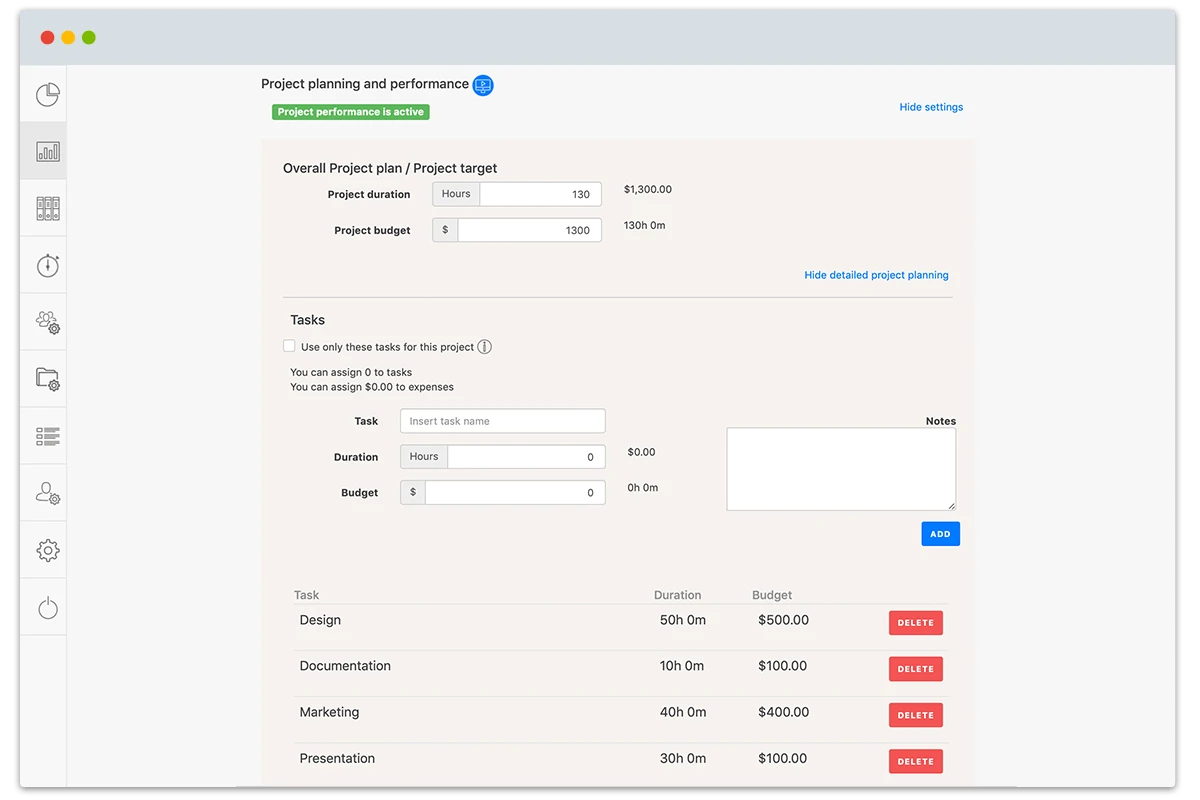Delete the Marketing task
Viewport: 1200px width, 800px height.
coord(915,714)
